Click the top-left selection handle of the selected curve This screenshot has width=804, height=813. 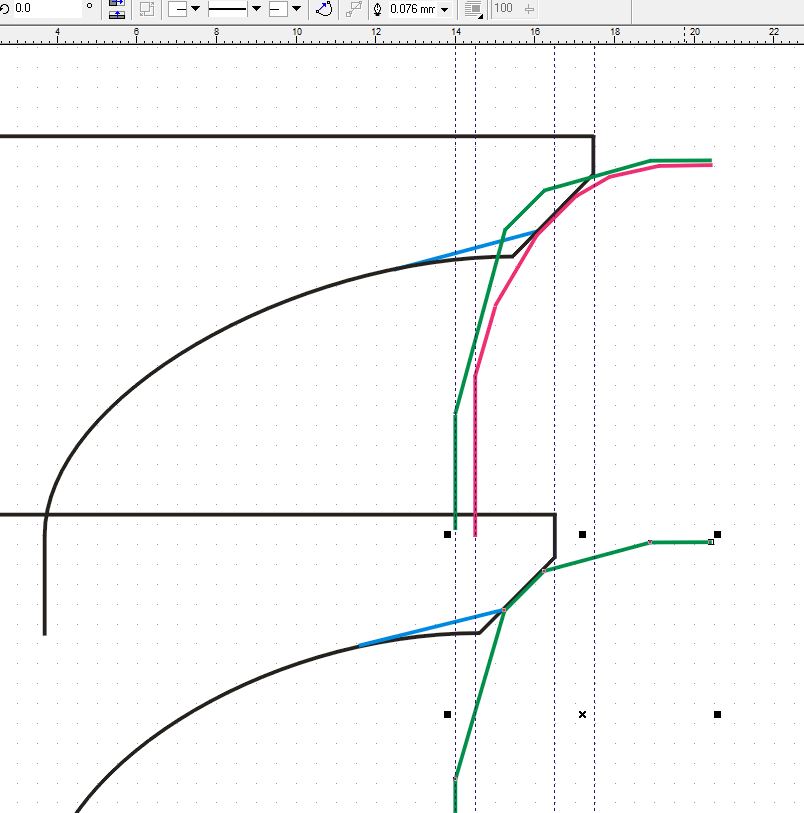447,534
